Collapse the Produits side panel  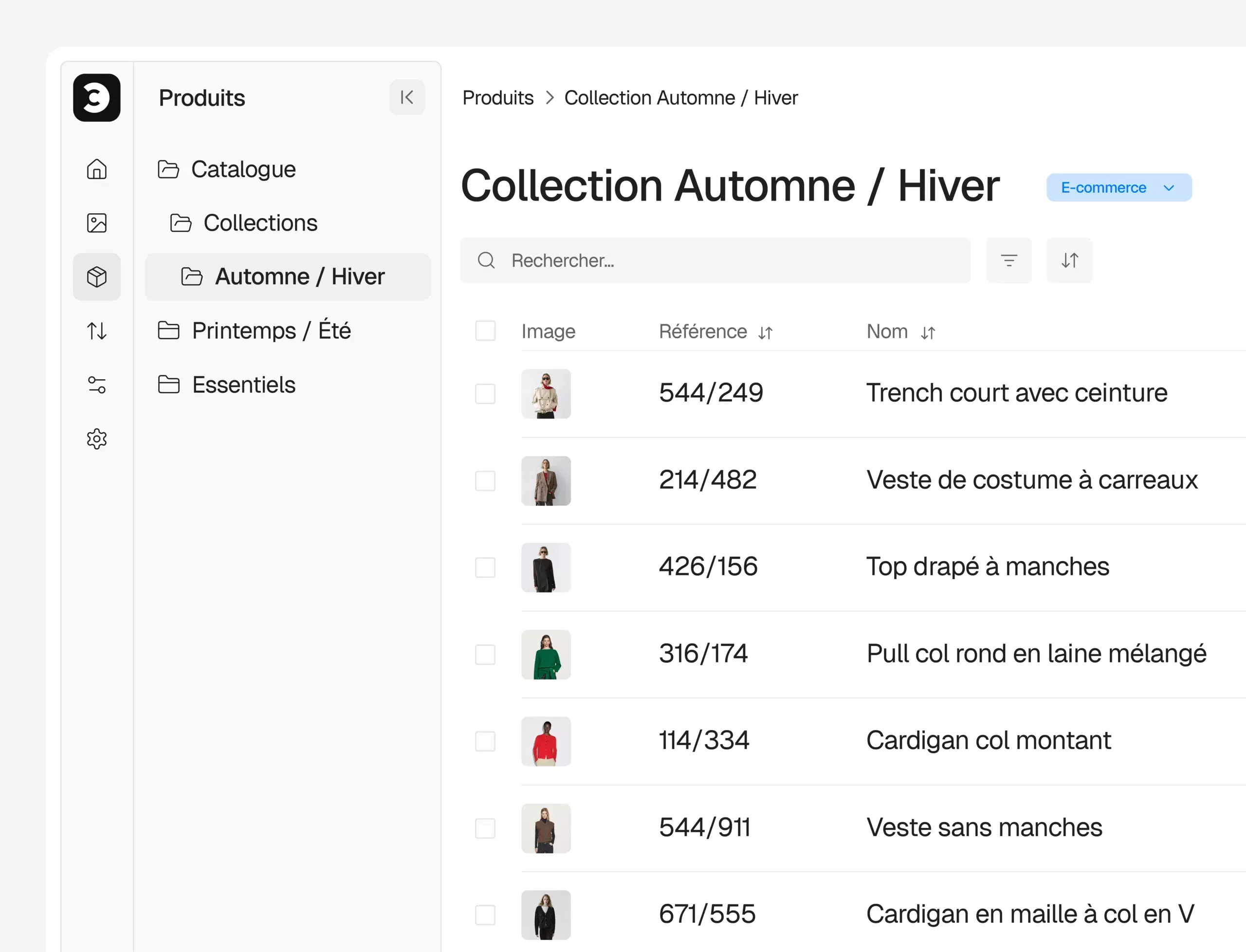point(406,97)
